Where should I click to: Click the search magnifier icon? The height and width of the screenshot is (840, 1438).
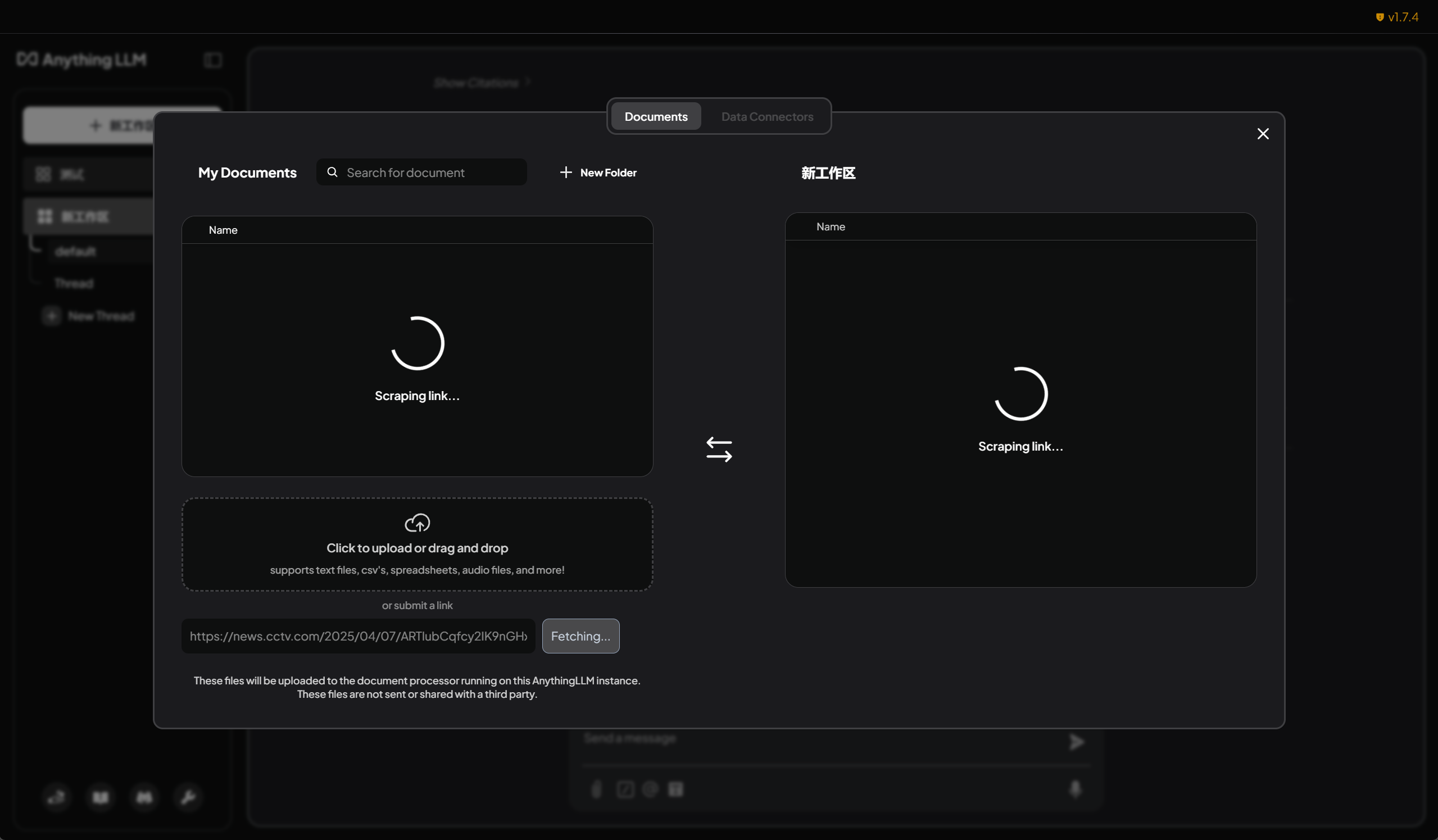(332, 172)
